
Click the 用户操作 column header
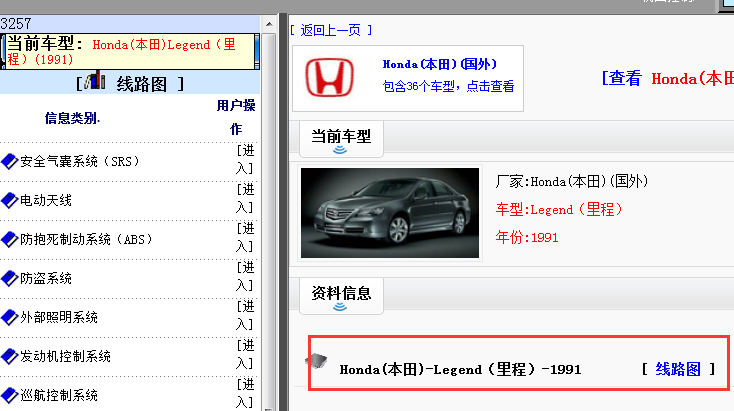point(236,117)
